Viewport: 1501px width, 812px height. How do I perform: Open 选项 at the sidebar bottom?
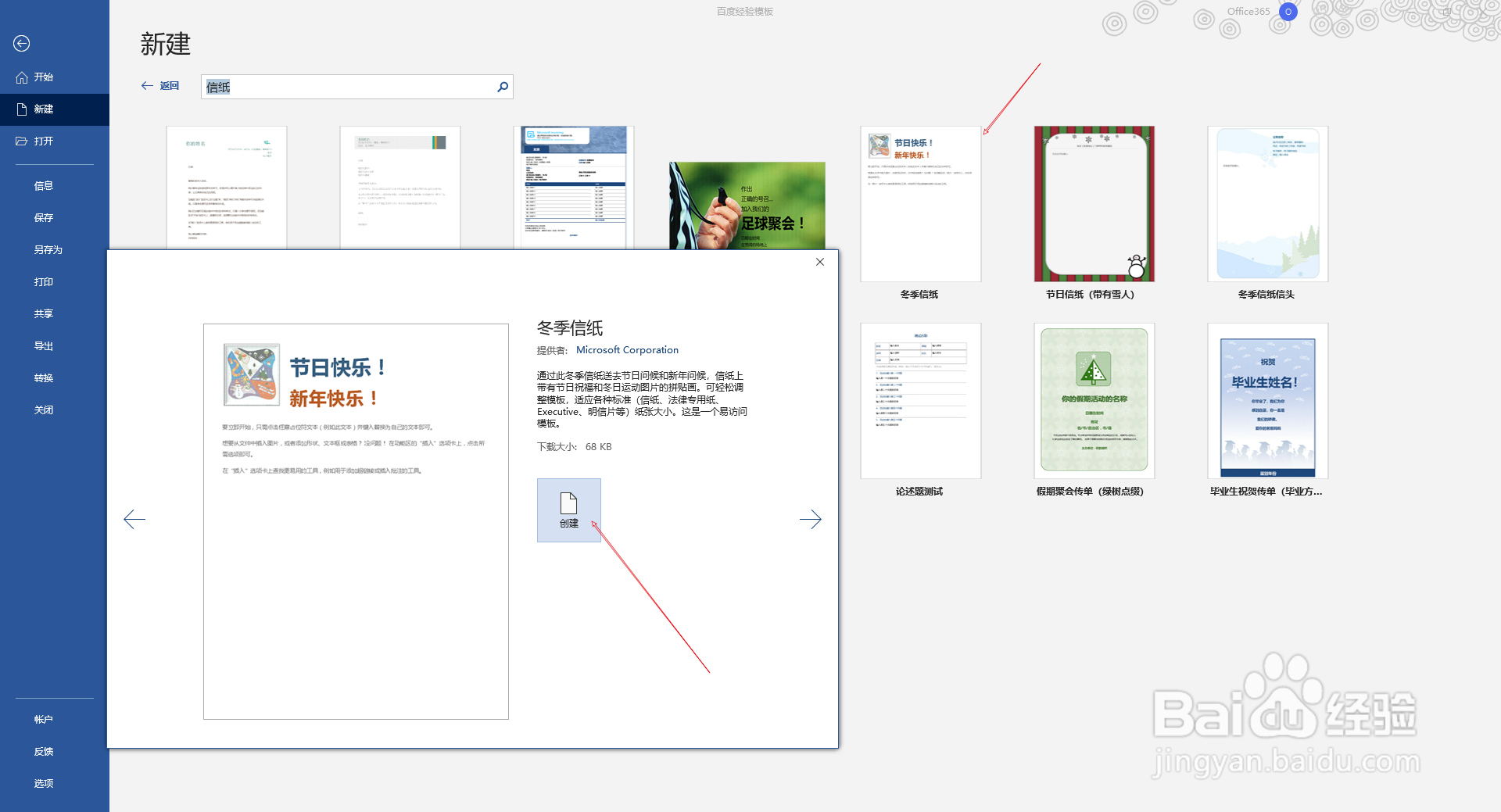point(44,782)
